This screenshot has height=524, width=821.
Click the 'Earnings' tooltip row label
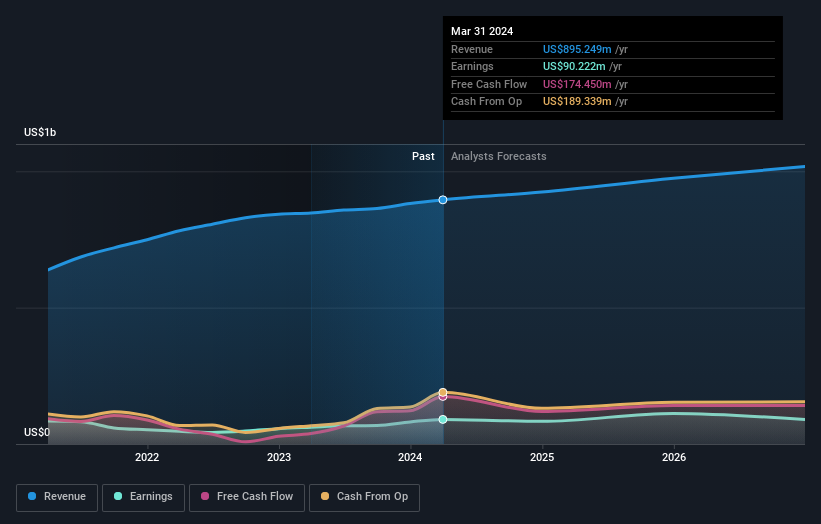(472, 66)
